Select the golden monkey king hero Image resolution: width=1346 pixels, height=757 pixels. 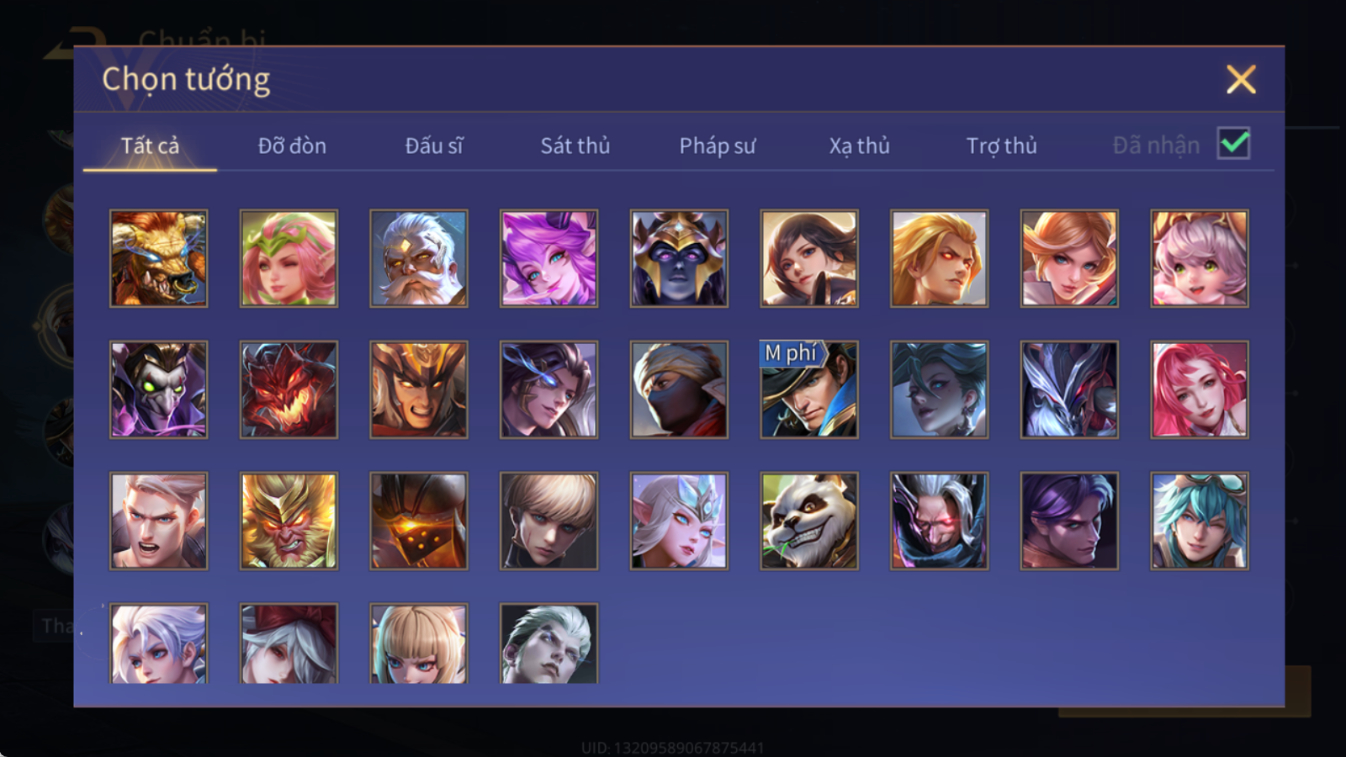click(x=289, y=521)
